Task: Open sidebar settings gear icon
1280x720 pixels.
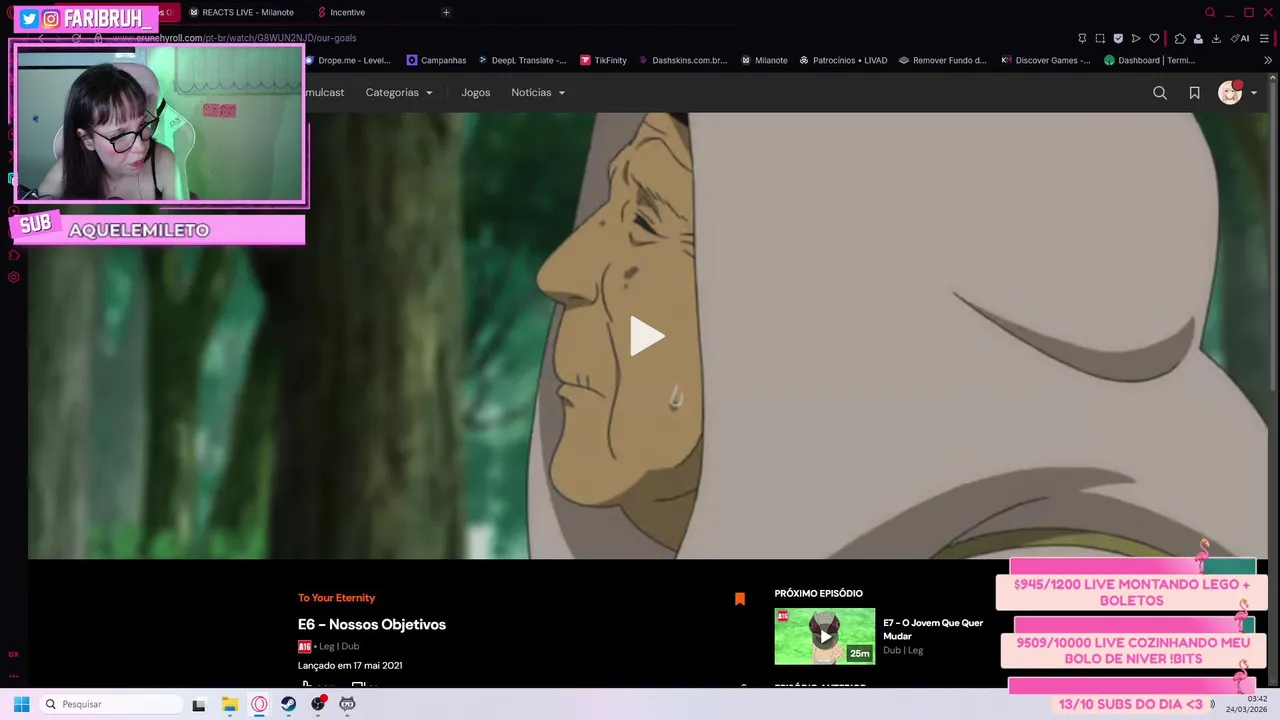Action: tap(13, 276)
